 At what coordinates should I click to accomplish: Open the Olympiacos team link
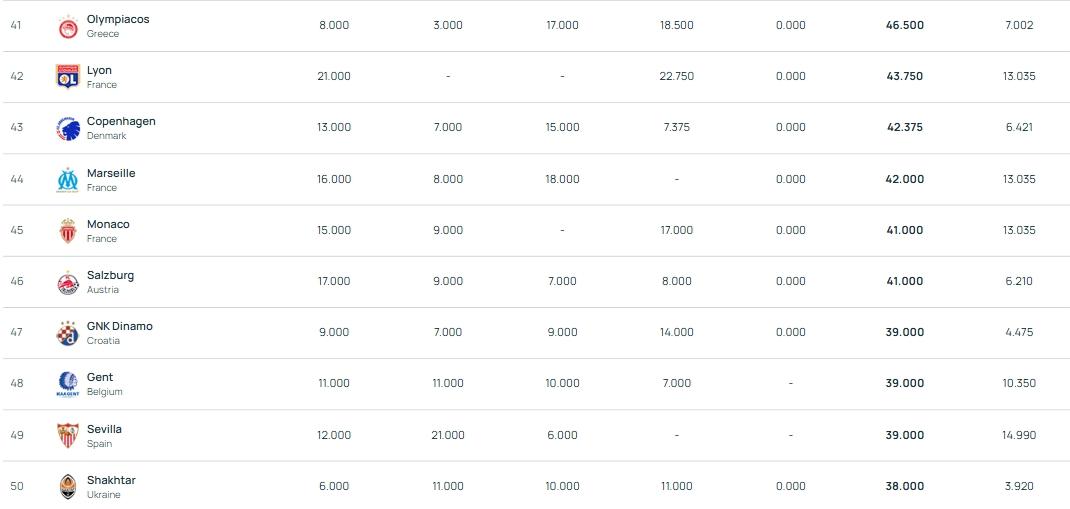point(118,19)
